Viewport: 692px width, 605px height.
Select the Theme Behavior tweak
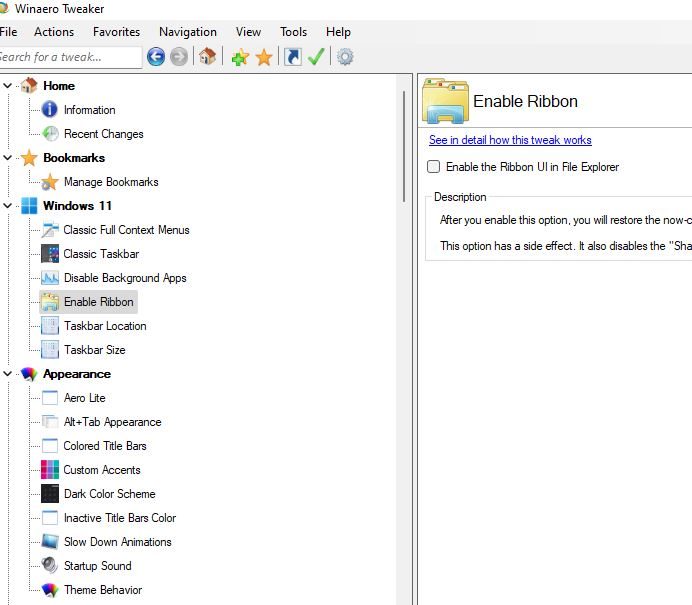[x=103, y=590]
